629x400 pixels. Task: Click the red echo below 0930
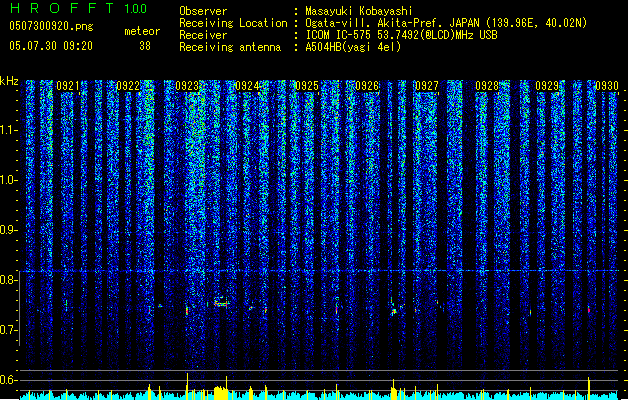coord(589,310)
